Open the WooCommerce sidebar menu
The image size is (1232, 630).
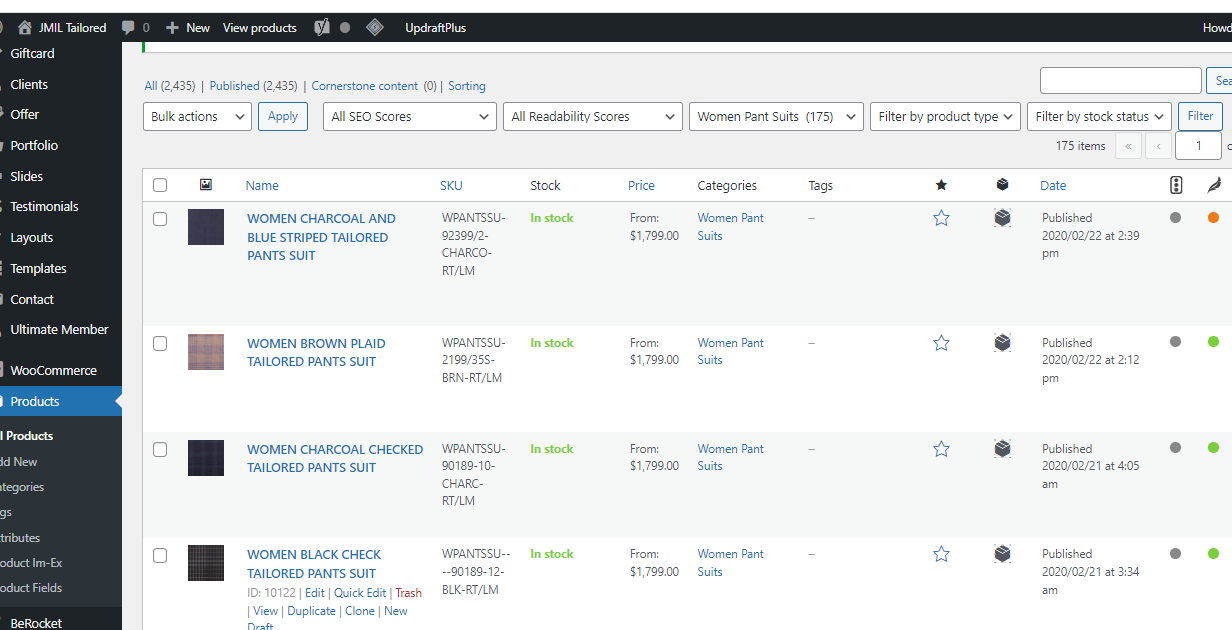pyautogui.click(x=54, y=370)
